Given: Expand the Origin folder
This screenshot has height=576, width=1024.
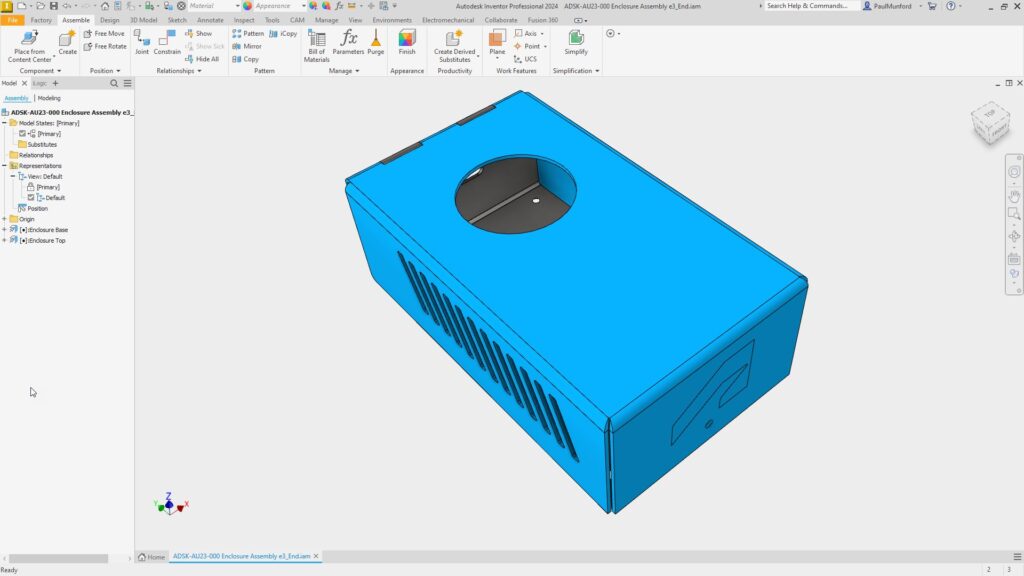Looking at the screenshot, I should point(6,219).
